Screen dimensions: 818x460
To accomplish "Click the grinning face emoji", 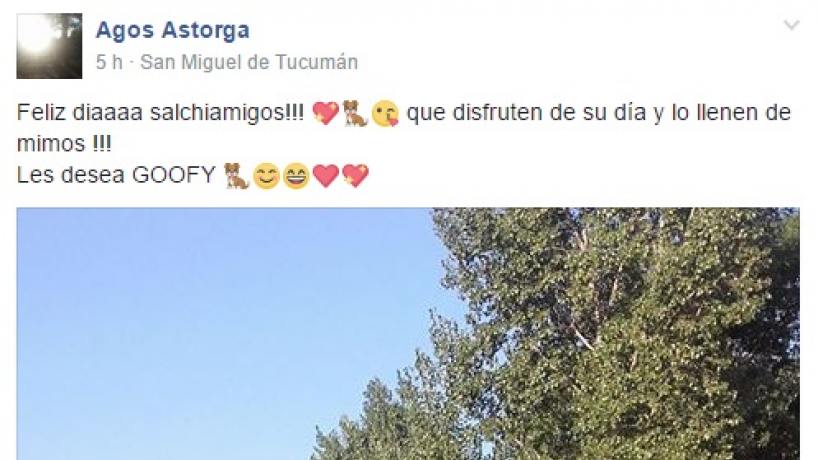I will (x=296, y=176).
